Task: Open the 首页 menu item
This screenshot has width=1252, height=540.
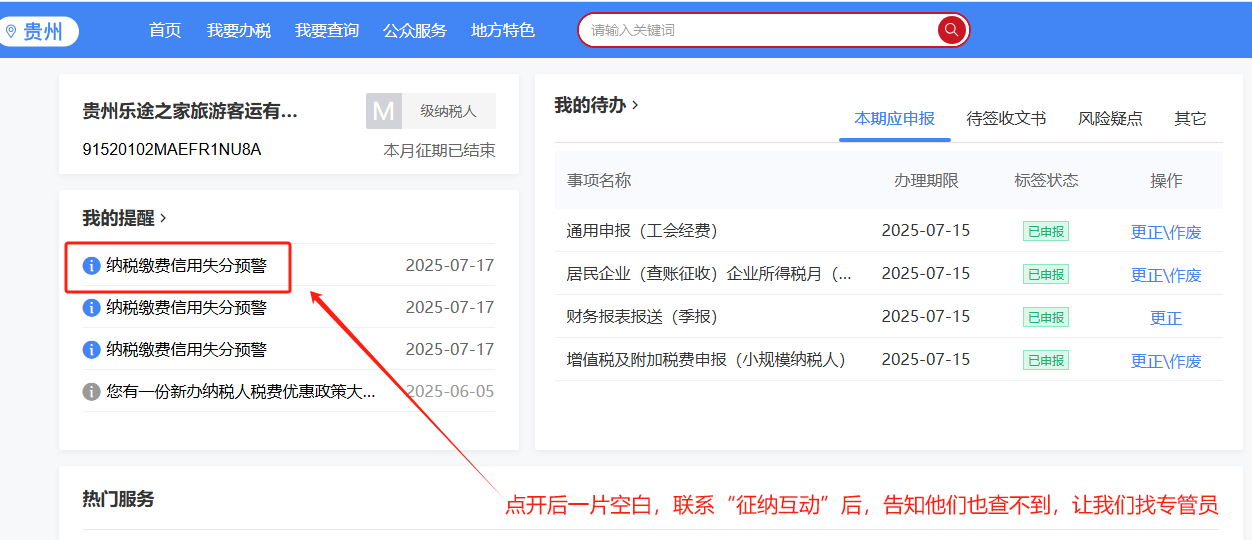Action: click(x=165, y=31)
